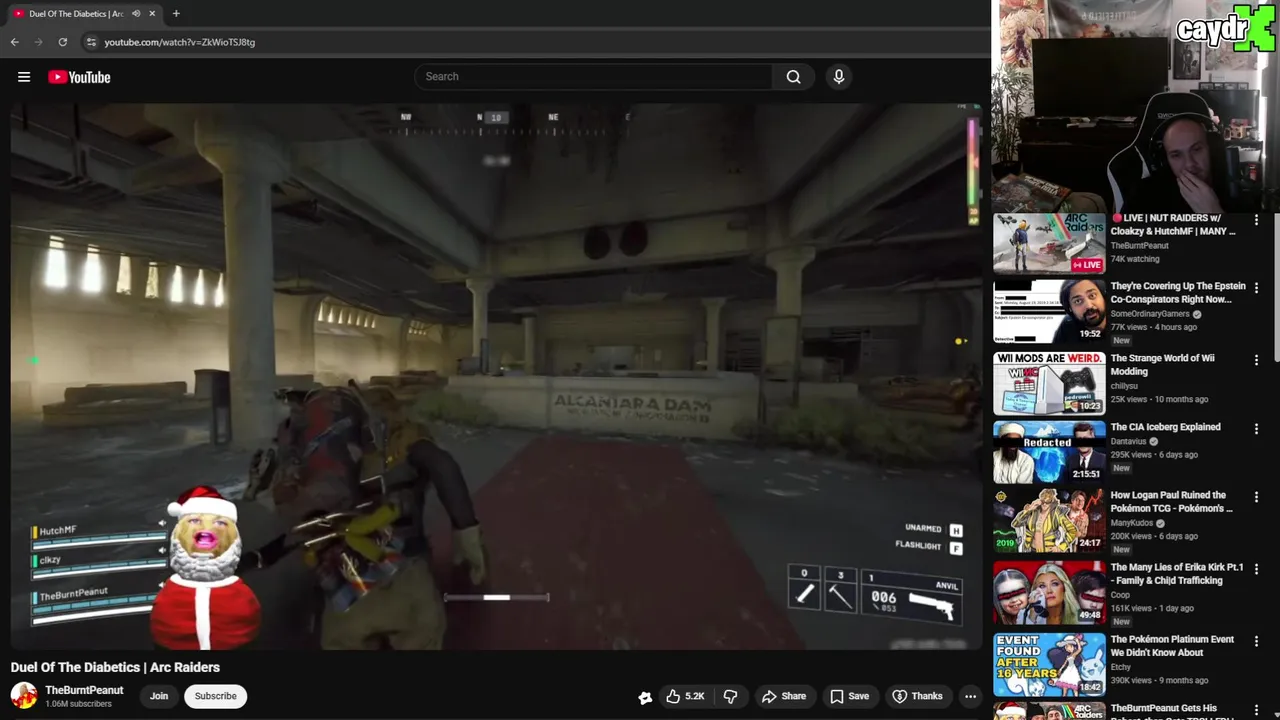Click '74K watching' text
This screenshot has width=1280, height=720.
[1135, 259]
